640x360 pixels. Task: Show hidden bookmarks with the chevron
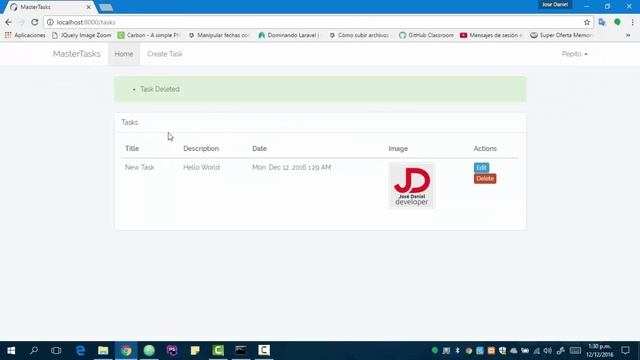628,36
